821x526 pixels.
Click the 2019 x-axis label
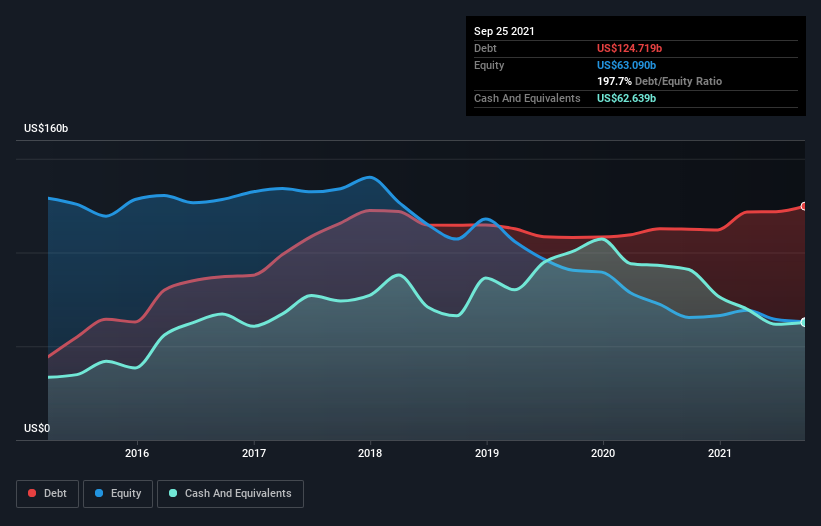click(x=487, y=453)
